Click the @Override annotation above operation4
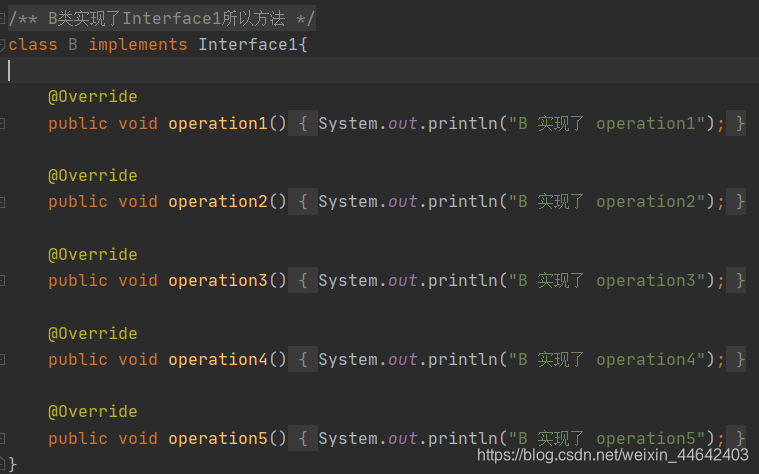 pyautogui.click(x=93, y=334)
